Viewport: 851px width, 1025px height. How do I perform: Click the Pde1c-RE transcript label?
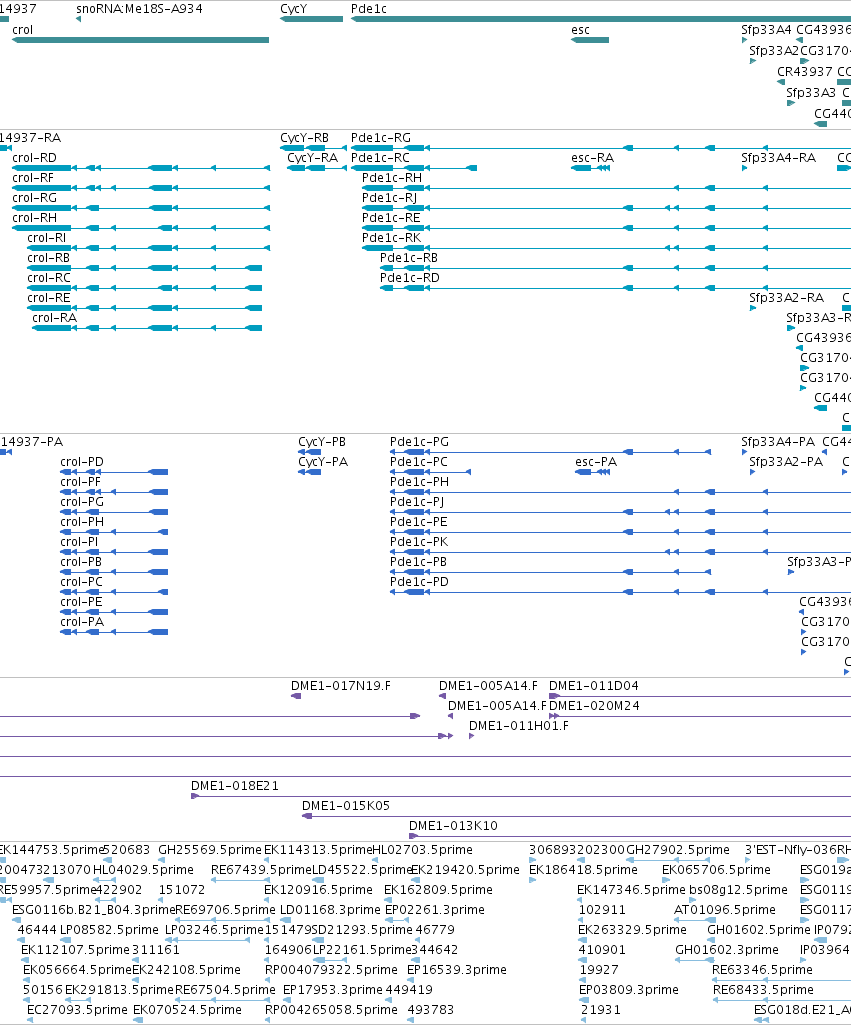point(392,218)
